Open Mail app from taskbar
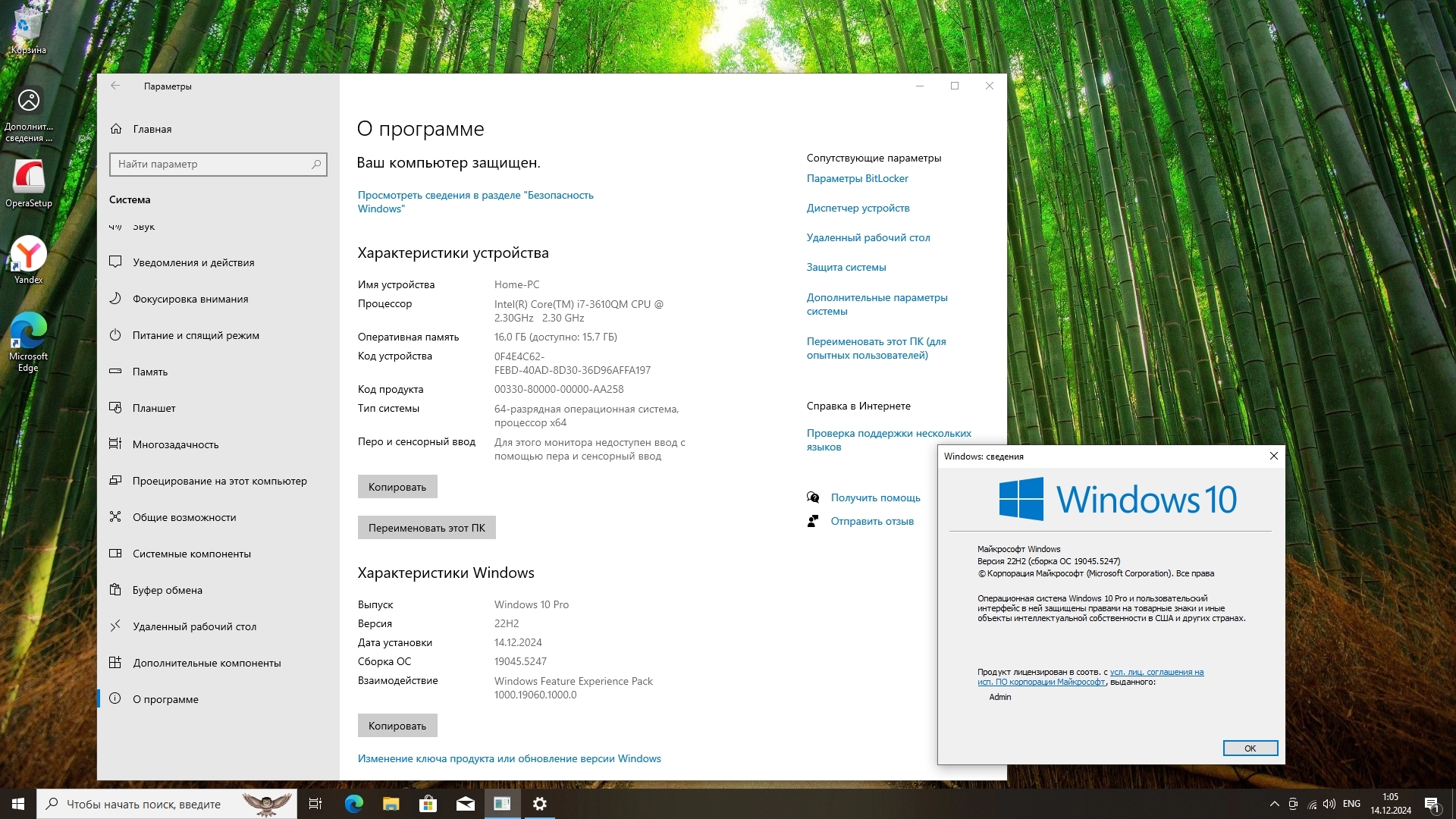Screen dimensions: 1456x819 tap(465, 804)
